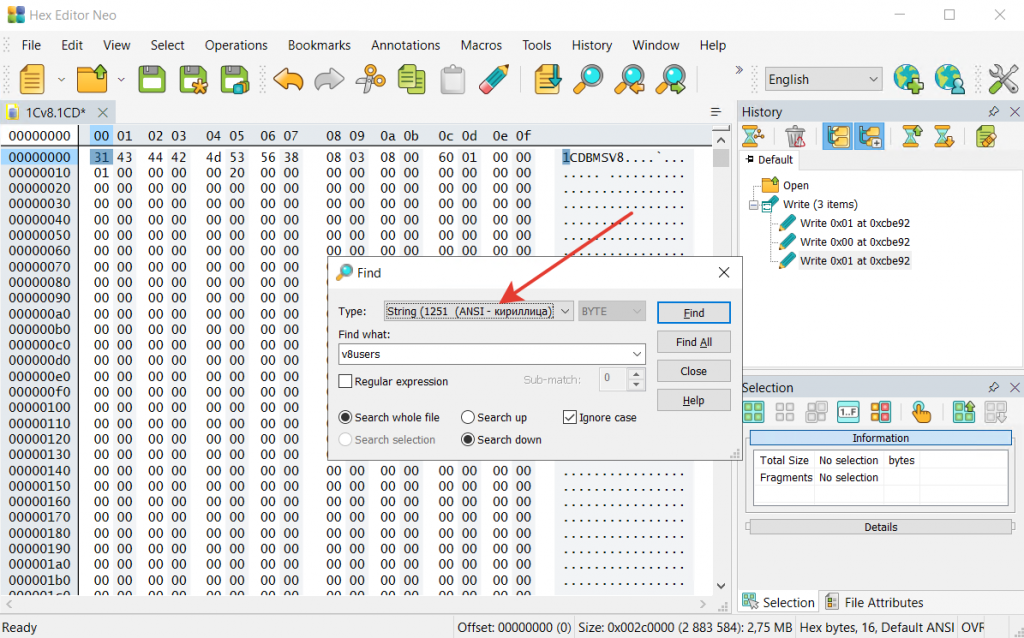Screen dimensions: 1024x638
Task: Open the Open file dropdown arrow
Action: click(121, 80)
